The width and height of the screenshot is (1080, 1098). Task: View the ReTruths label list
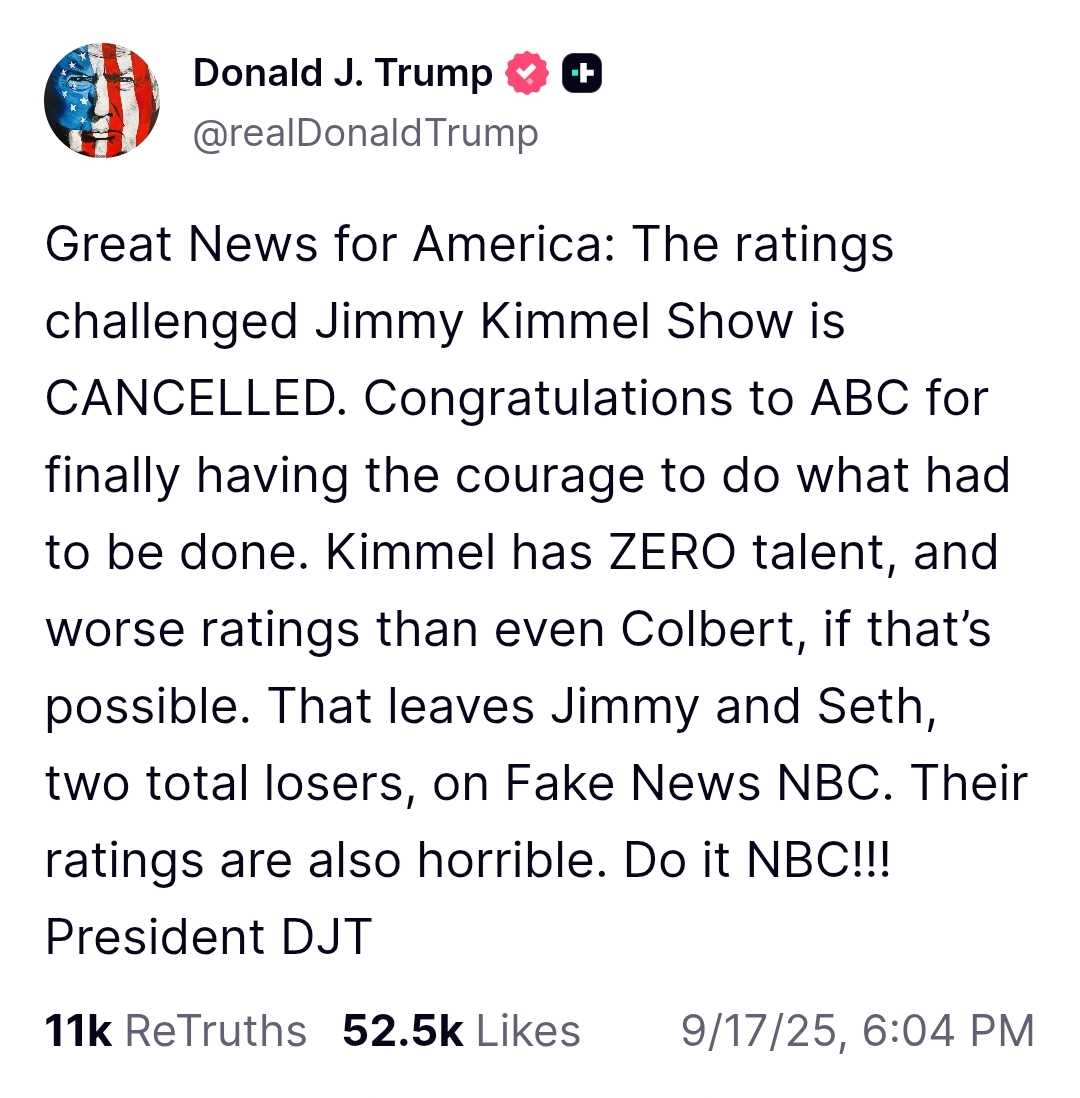tap(216, 1031)
